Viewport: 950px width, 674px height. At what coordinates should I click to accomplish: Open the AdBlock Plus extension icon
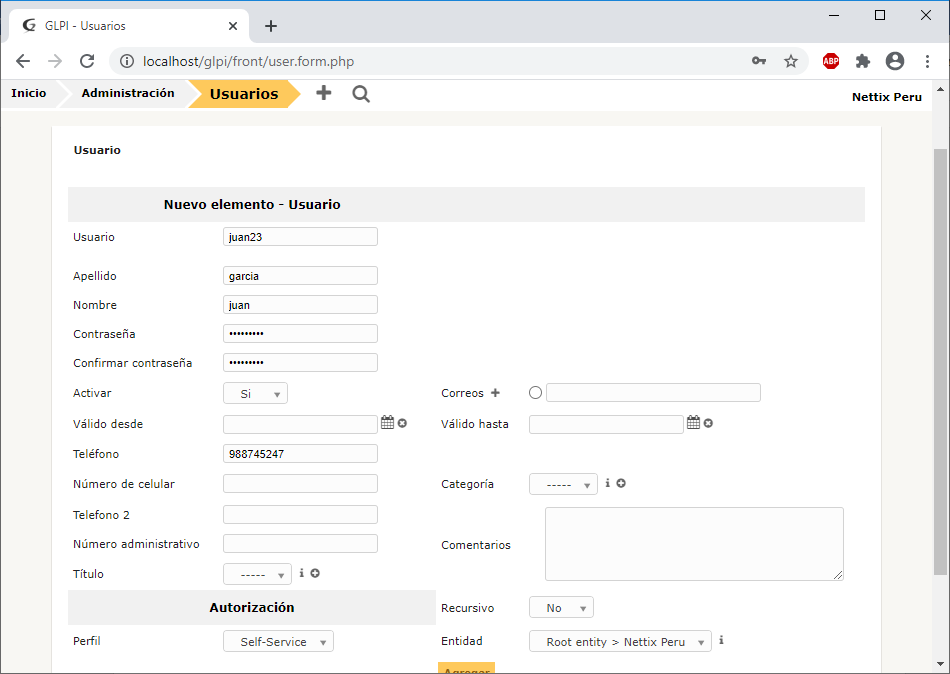pos(831,61)
